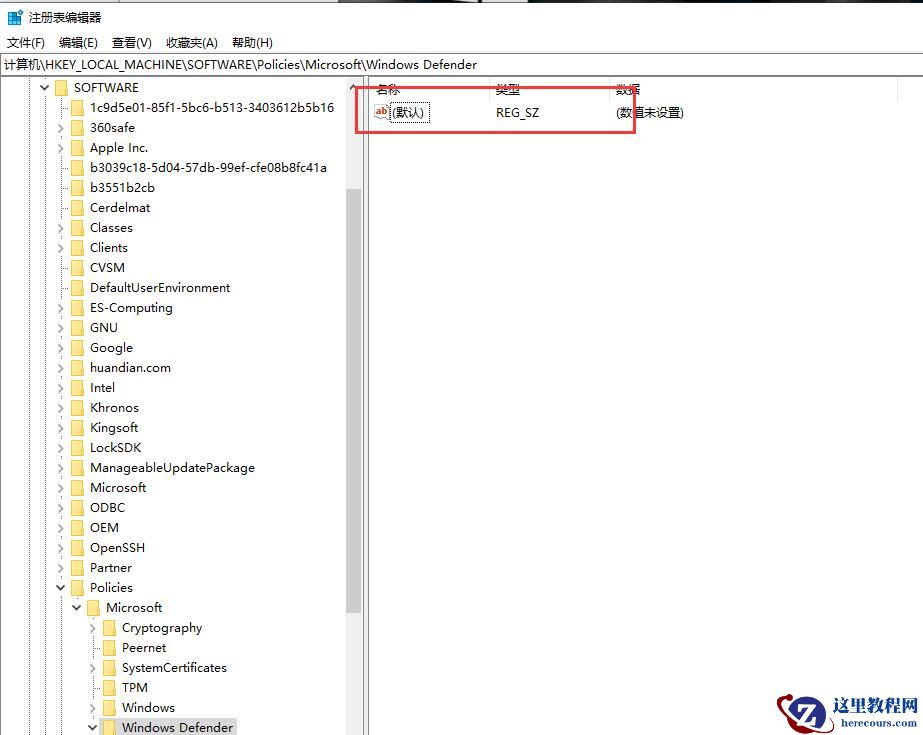The height and width of the screenshot is (735, 923).
Task: Collapse the SOFTWARE registry key
Action: (x=44, y=87)
